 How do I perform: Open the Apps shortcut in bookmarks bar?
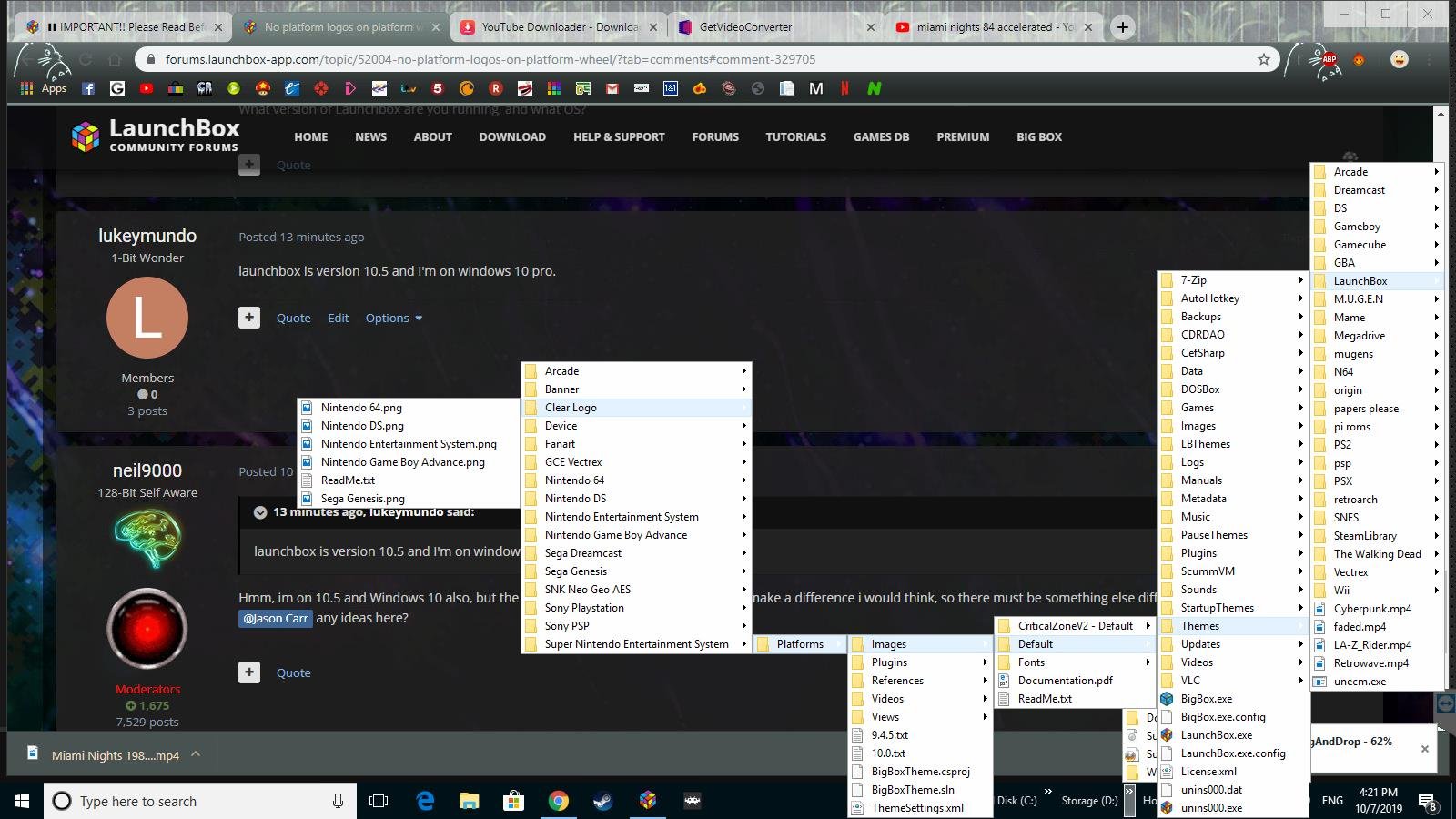(x=44, y=88)
